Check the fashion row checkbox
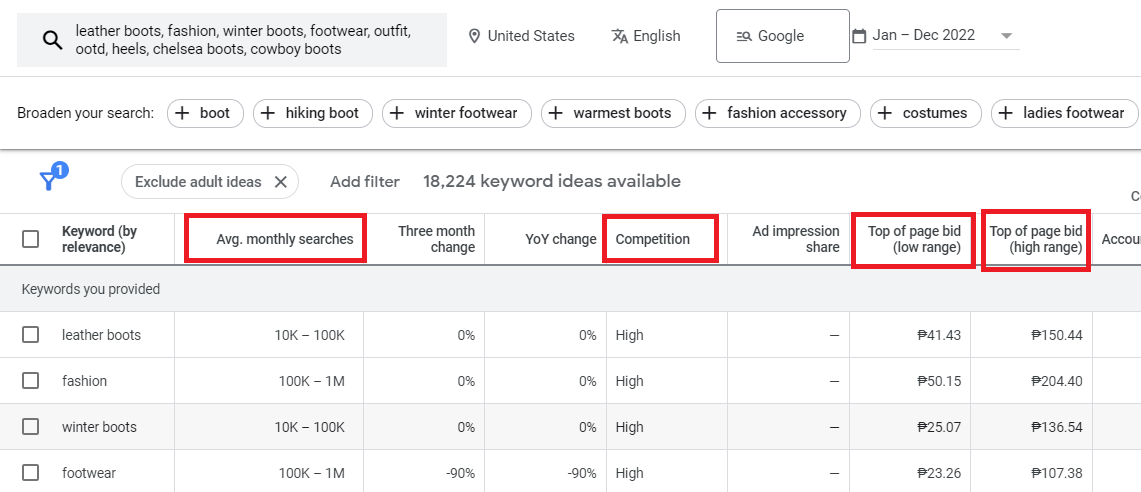Viewport: 1141px width, 492px height. pos(31,381)
